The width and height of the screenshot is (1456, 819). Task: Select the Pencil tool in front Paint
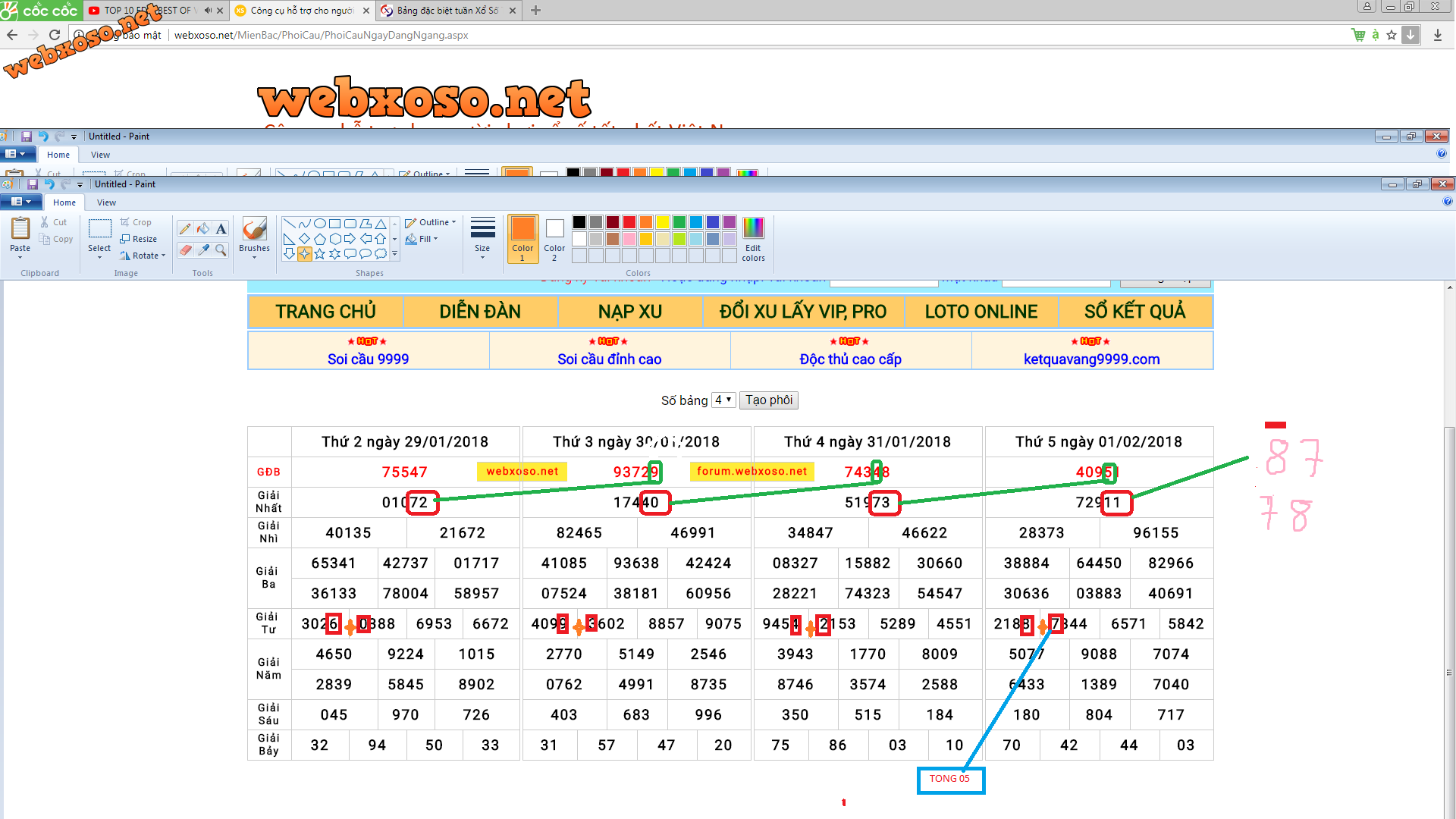pyautogui.click(x=185, y=228)
